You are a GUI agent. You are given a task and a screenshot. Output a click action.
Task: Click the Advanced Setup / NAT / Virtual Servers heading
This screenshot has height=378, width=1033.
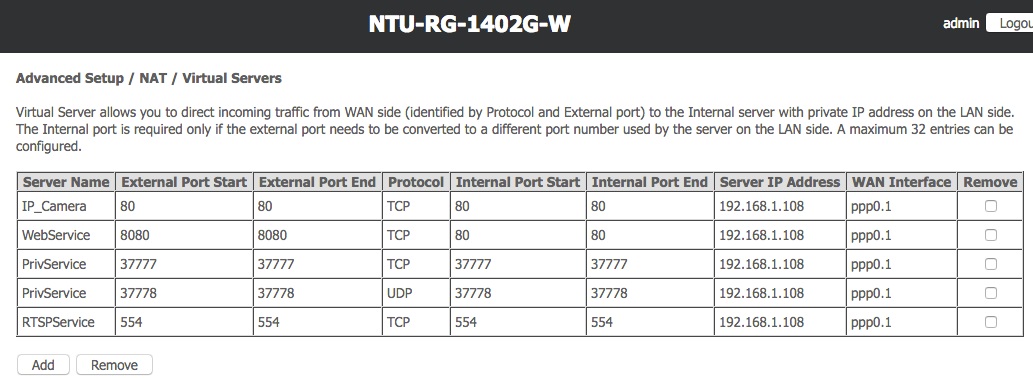tap(149, 78)
